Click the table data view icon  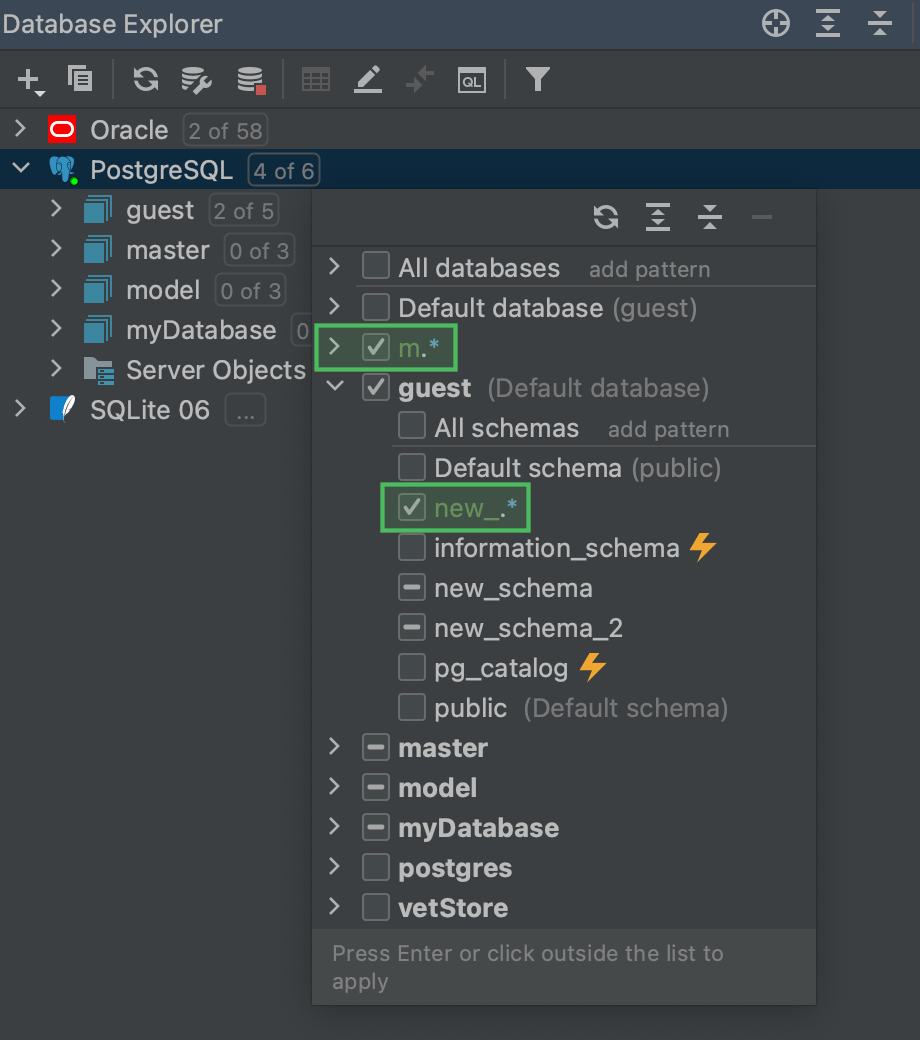point(316,79)
